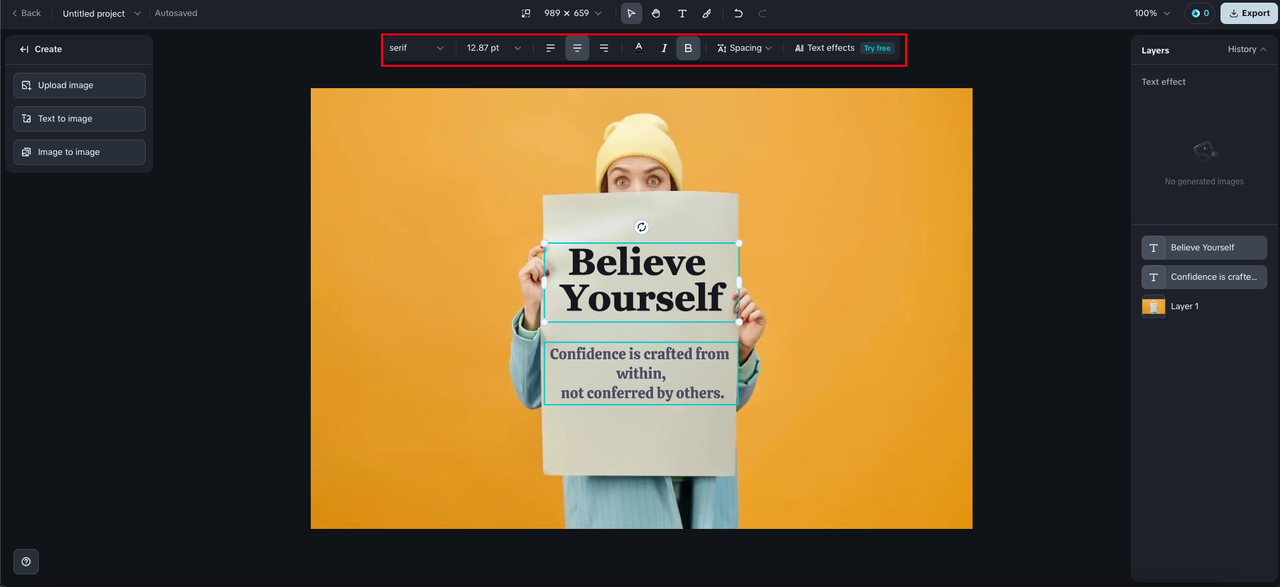Click Upload image
This screenshot has height=587, width=1280.
(79, 85)
